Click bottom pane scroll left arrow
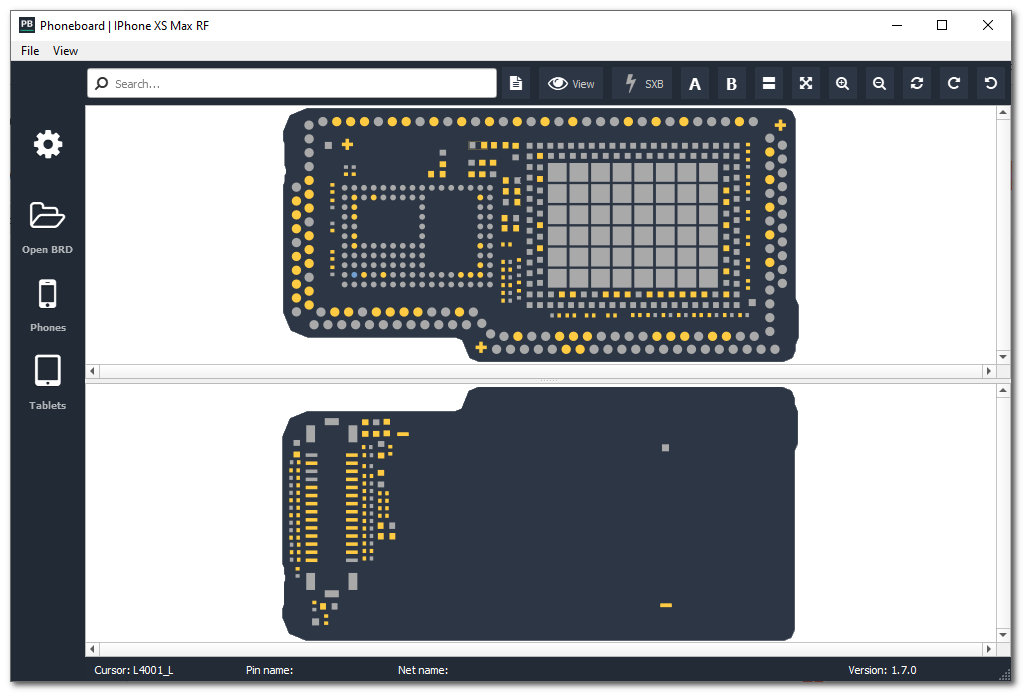 tap(92, 649)
